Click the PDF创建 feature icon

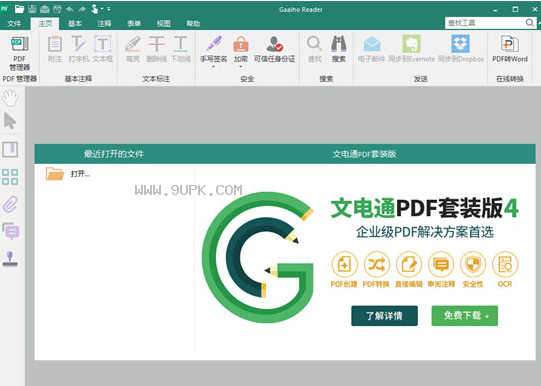tap(344, 265)
